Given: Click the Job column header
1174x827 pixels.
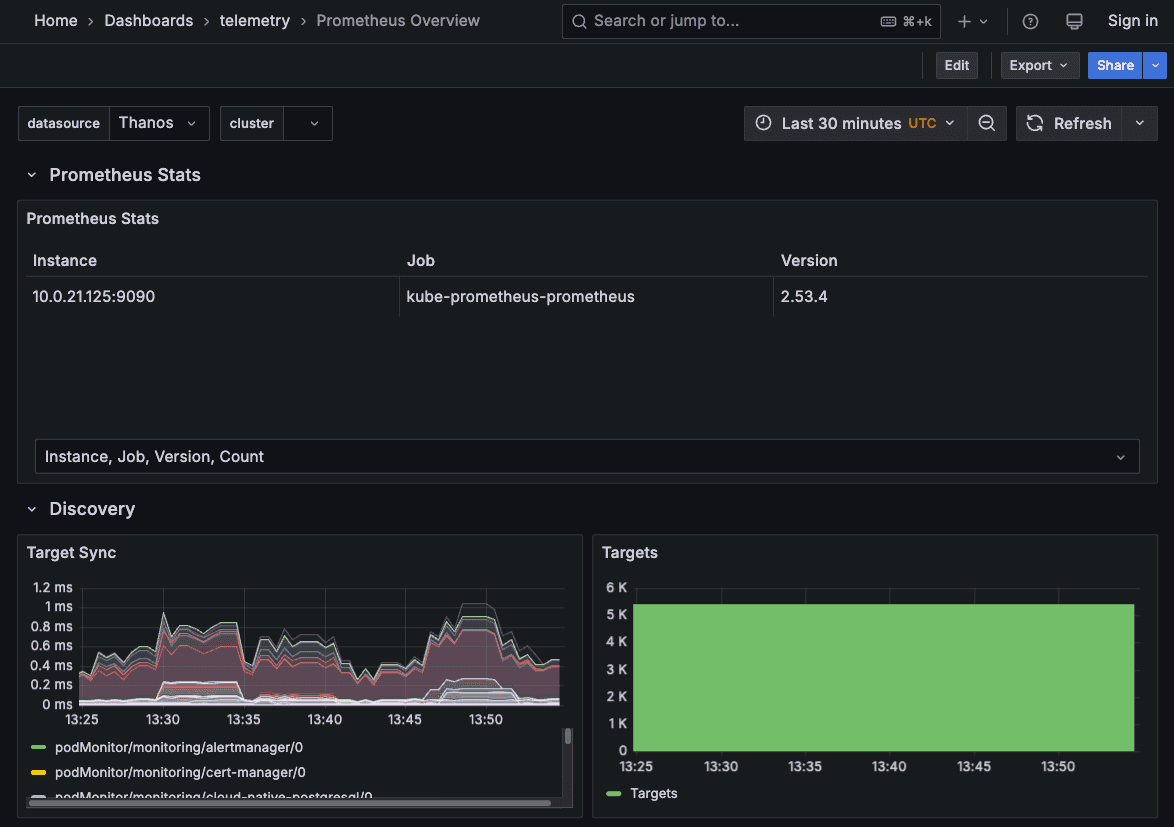Looking at the screenshot, I should click(x=420, y=260).
